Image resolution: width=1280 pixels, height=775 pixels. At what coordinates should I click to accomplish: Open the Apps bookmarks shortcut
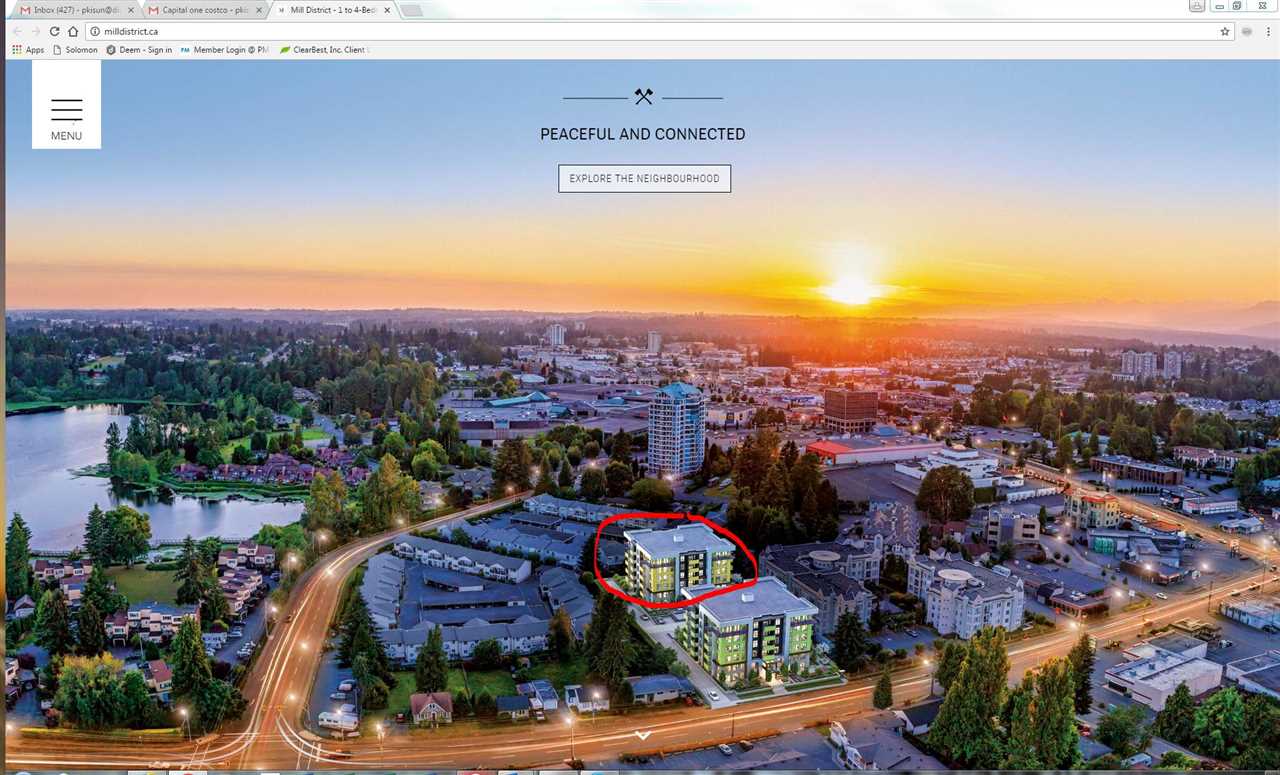(28, 50)
